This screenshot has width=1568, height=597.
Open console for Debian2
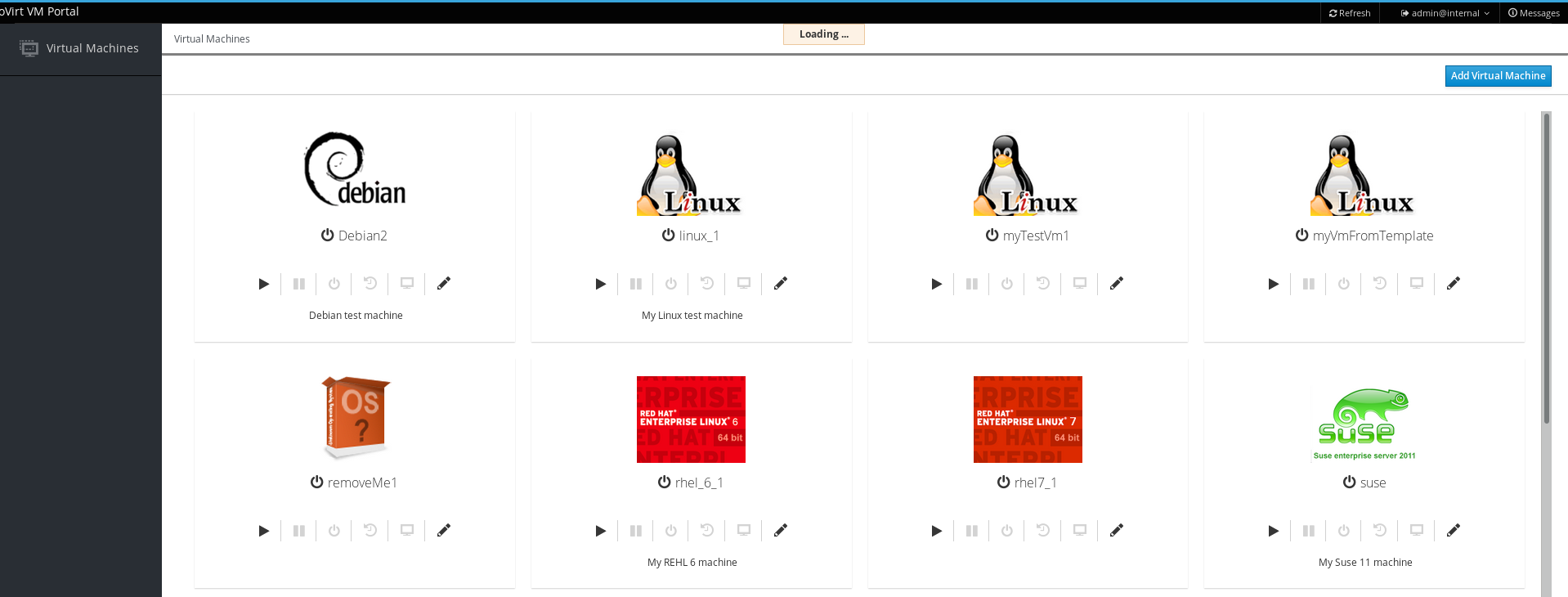coord(407,284)
